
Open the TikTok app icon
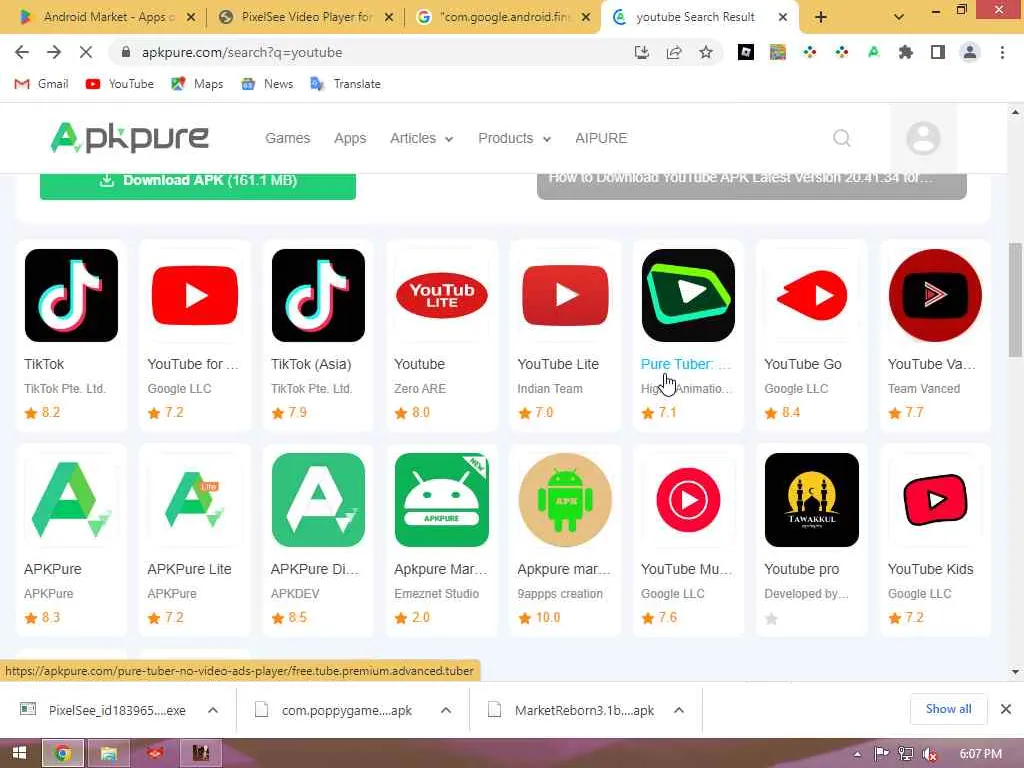click(71, 295)
